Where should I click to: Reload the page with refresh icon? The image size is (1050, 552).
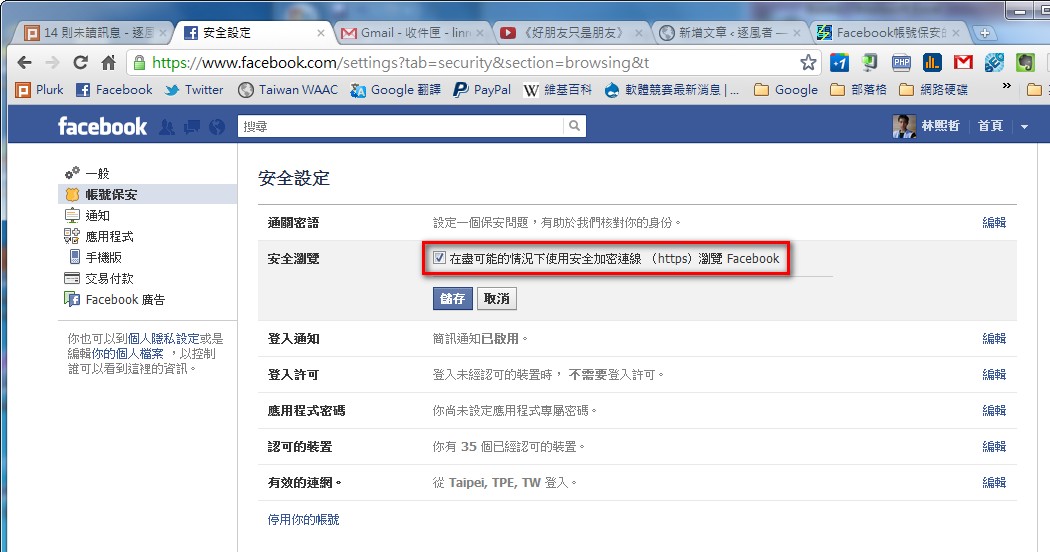[x=80, y=63]
